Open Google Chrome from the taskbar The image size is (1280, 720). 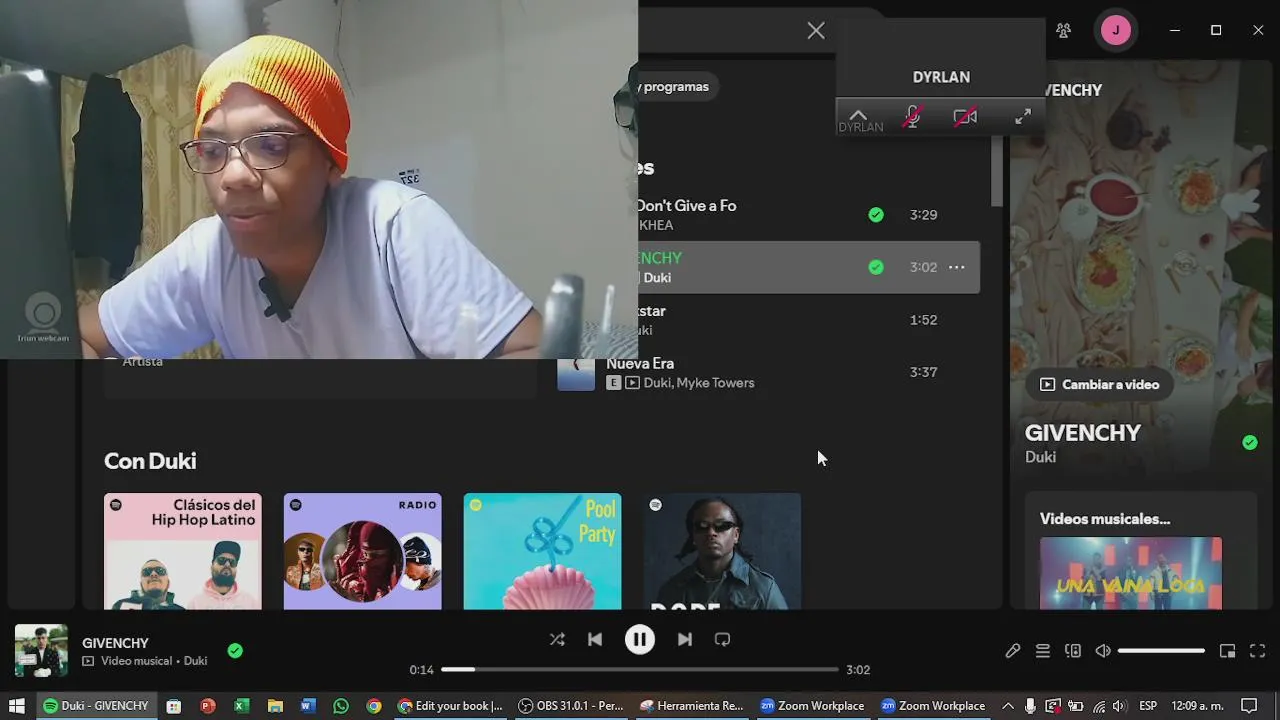pyautogui.click(x=374, y=706)
